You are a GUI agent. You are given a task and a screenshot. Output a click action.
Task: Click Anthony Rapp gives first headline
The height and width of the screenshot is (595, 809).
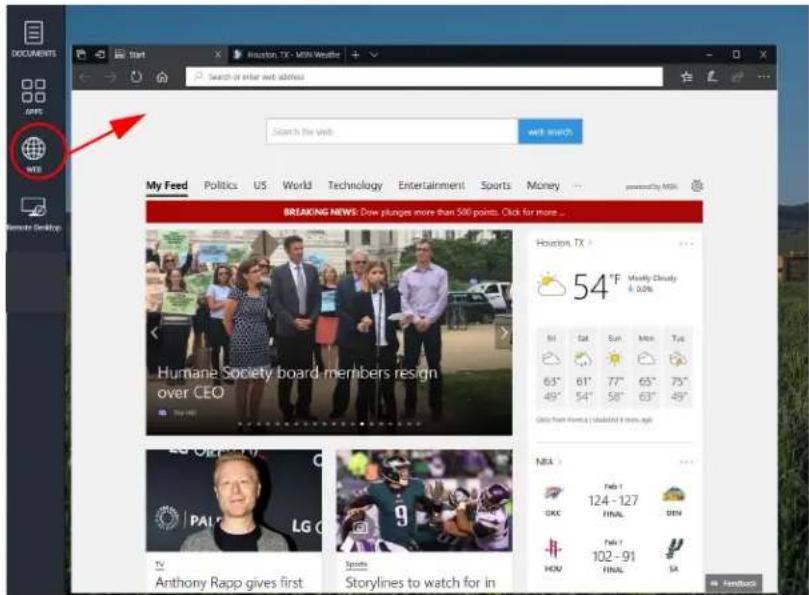pyautogui.click(x=229, y=583)
